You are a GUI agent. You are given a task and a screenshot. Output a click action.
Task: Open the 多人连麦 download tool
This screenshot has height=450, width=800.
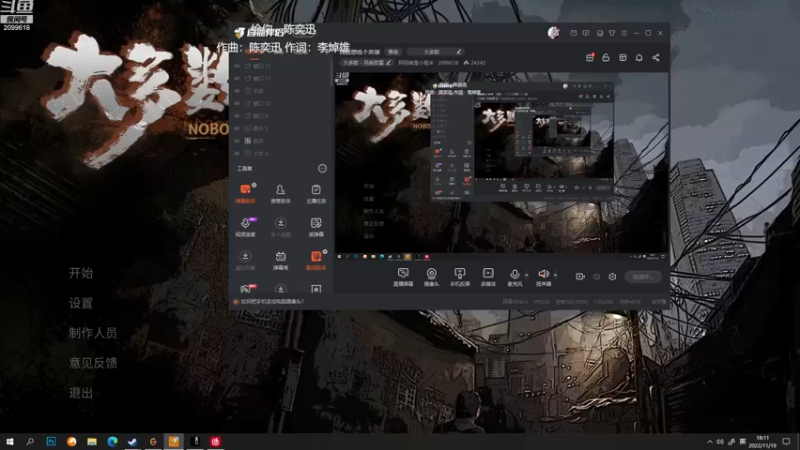click(x=280, y=227)
